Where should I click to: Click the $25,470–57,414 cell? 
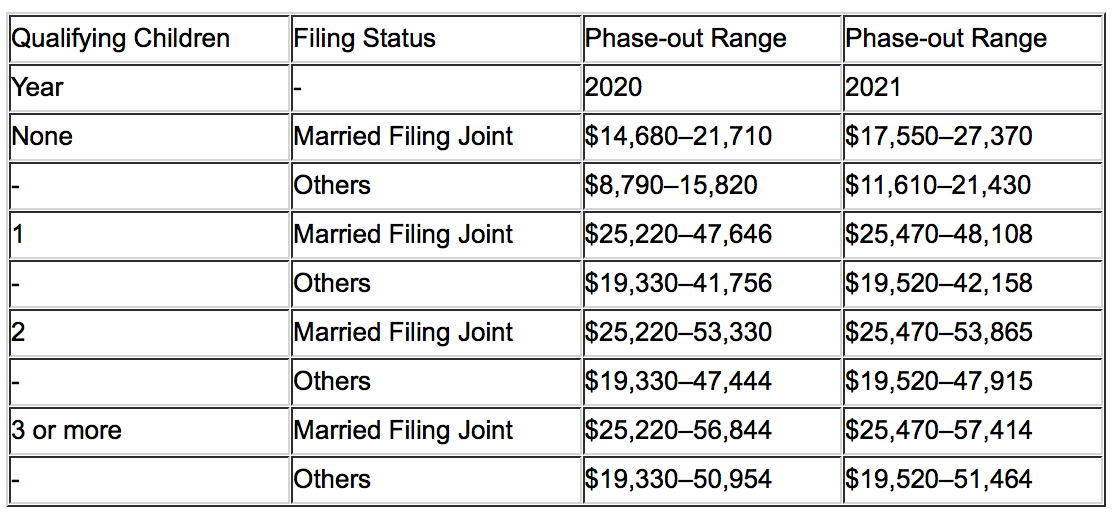click(x=972, y=430)
